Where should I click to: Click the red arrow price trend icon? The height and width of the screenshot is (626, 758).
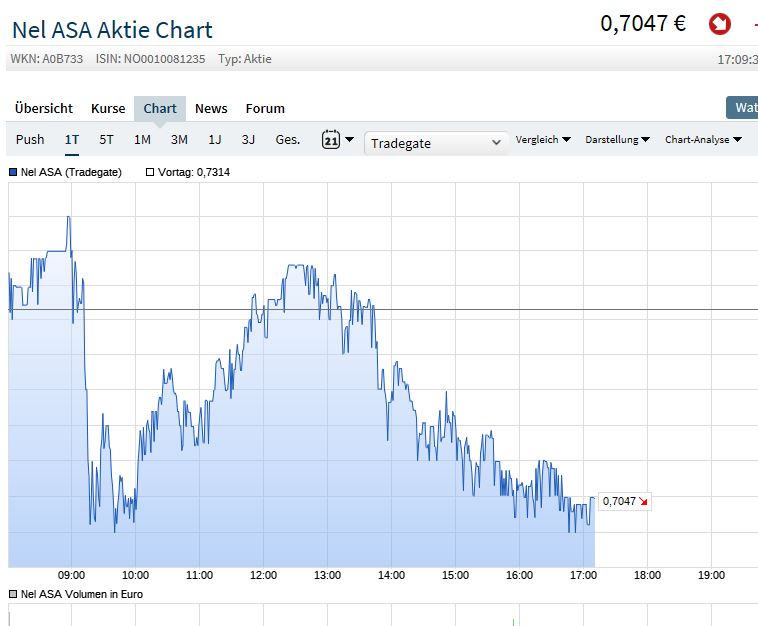pyautogui.click(x=719, y=24)
